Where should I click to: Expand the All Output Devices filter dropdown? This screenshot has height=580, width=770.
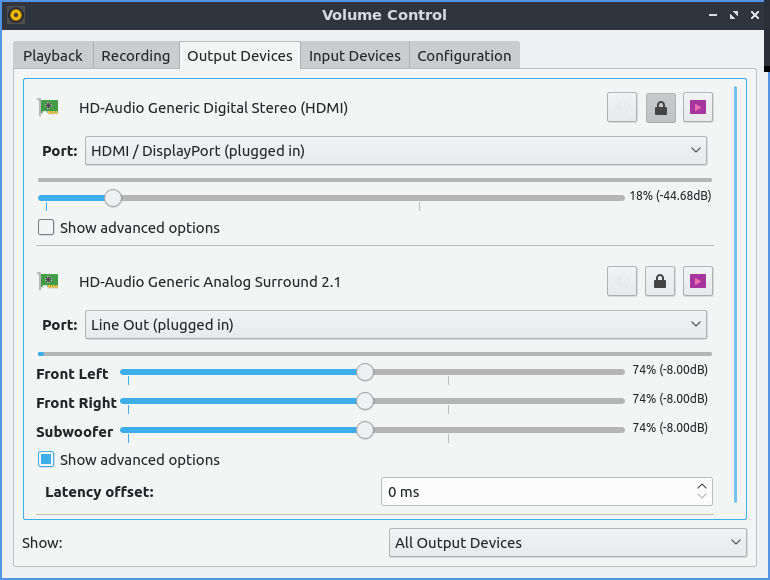pyautogui.click(x=567, y=543)
